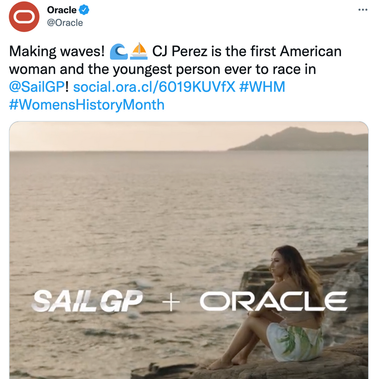Click the #WomensHistoryMonth hashtag
This screenshot has height=379, width=379.
click(x=87, y=105)
